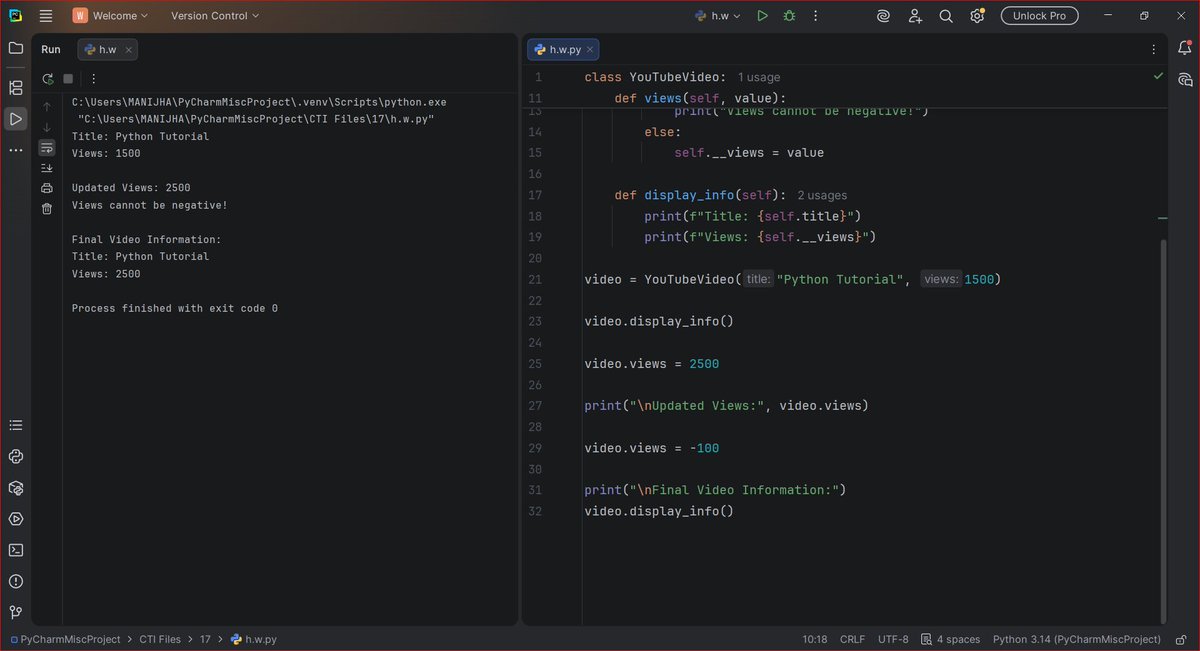The width and height of the screenshot is (1200, 651).
Task: Open the Project tool window folder icon
Action: tap(16, 48)
